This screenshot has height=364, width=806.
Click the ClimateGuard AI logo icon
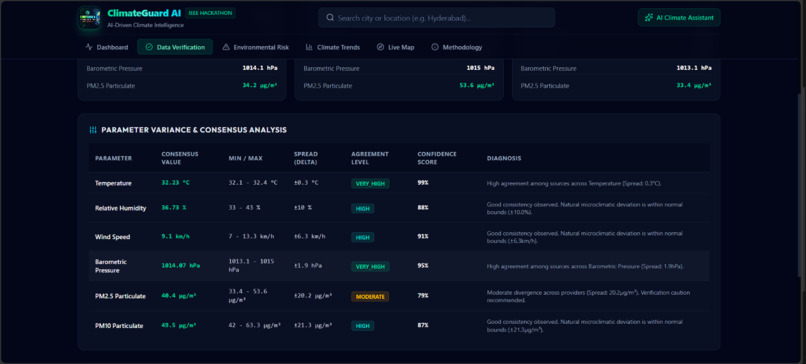[x=89, y=18]
